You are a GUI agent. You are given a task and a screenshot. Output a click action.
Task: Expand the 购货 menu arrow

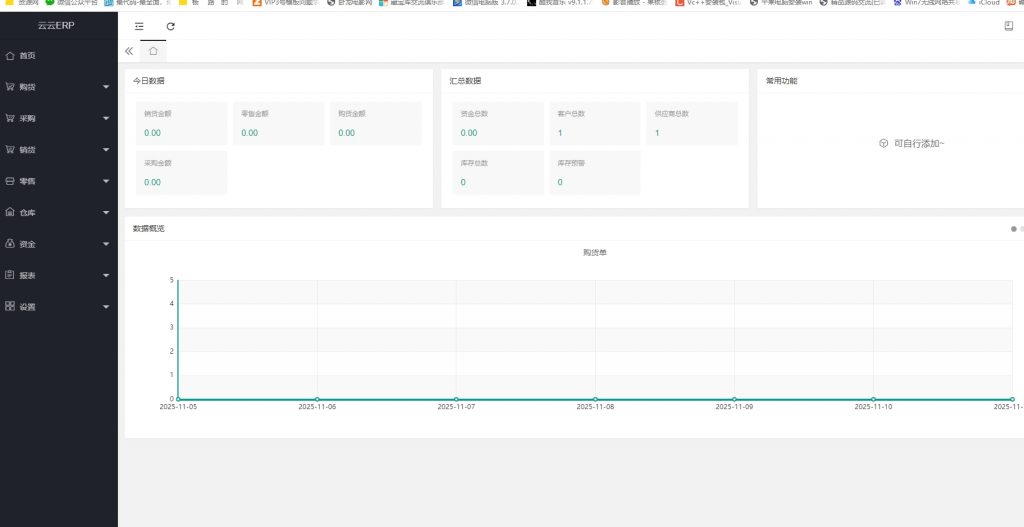coord(106,87)
